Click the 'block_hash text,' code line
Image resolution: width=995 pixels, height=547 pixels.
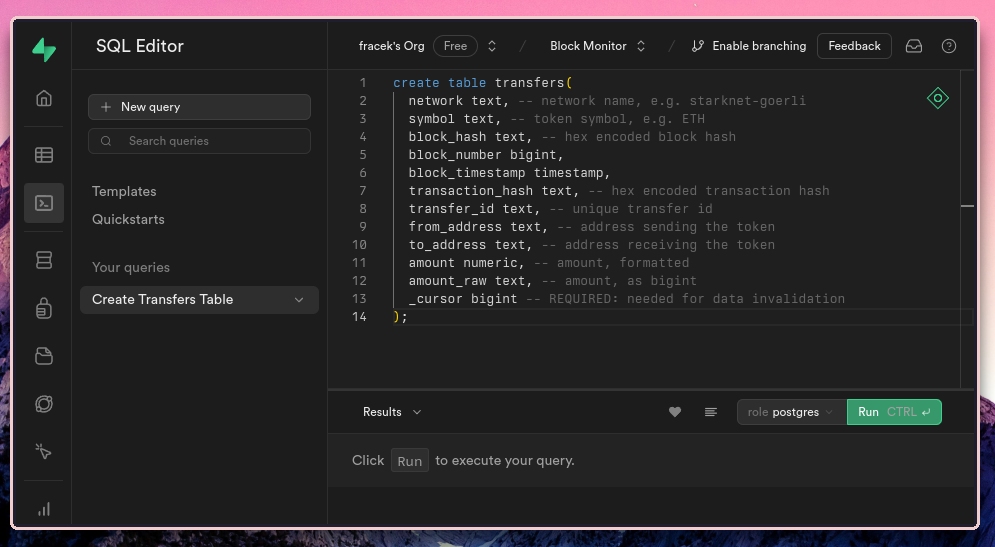[468, 136]
